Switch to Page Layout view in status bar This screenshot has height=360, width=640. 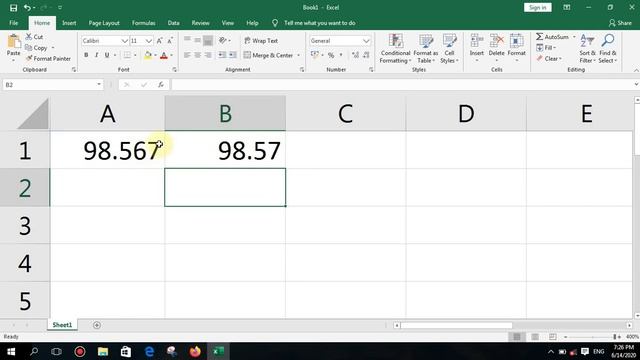pyautogui.click(x=535, y=337)
